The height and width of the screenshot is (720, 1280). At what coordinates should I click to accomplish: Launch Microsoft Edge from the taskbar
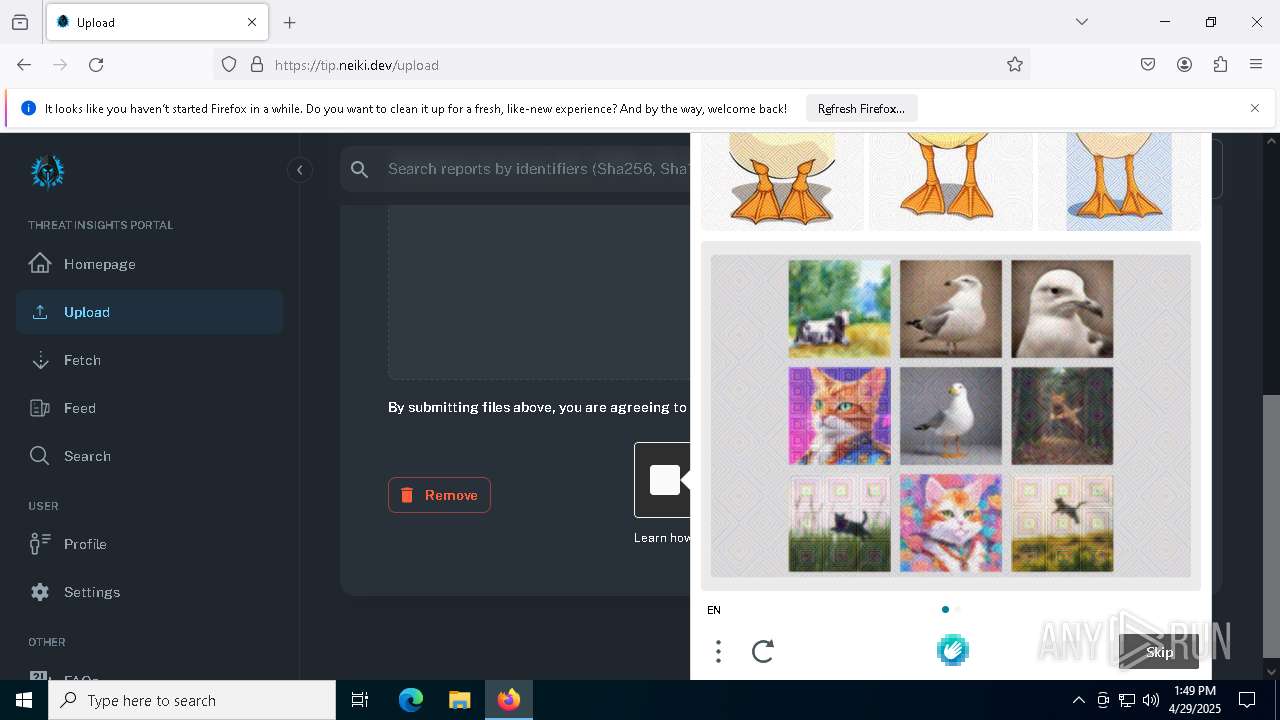click(411, 700)
